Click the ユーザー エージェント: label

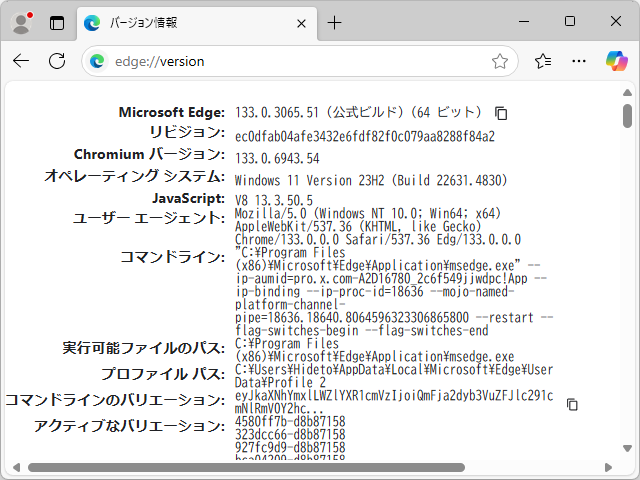[149, 218]
